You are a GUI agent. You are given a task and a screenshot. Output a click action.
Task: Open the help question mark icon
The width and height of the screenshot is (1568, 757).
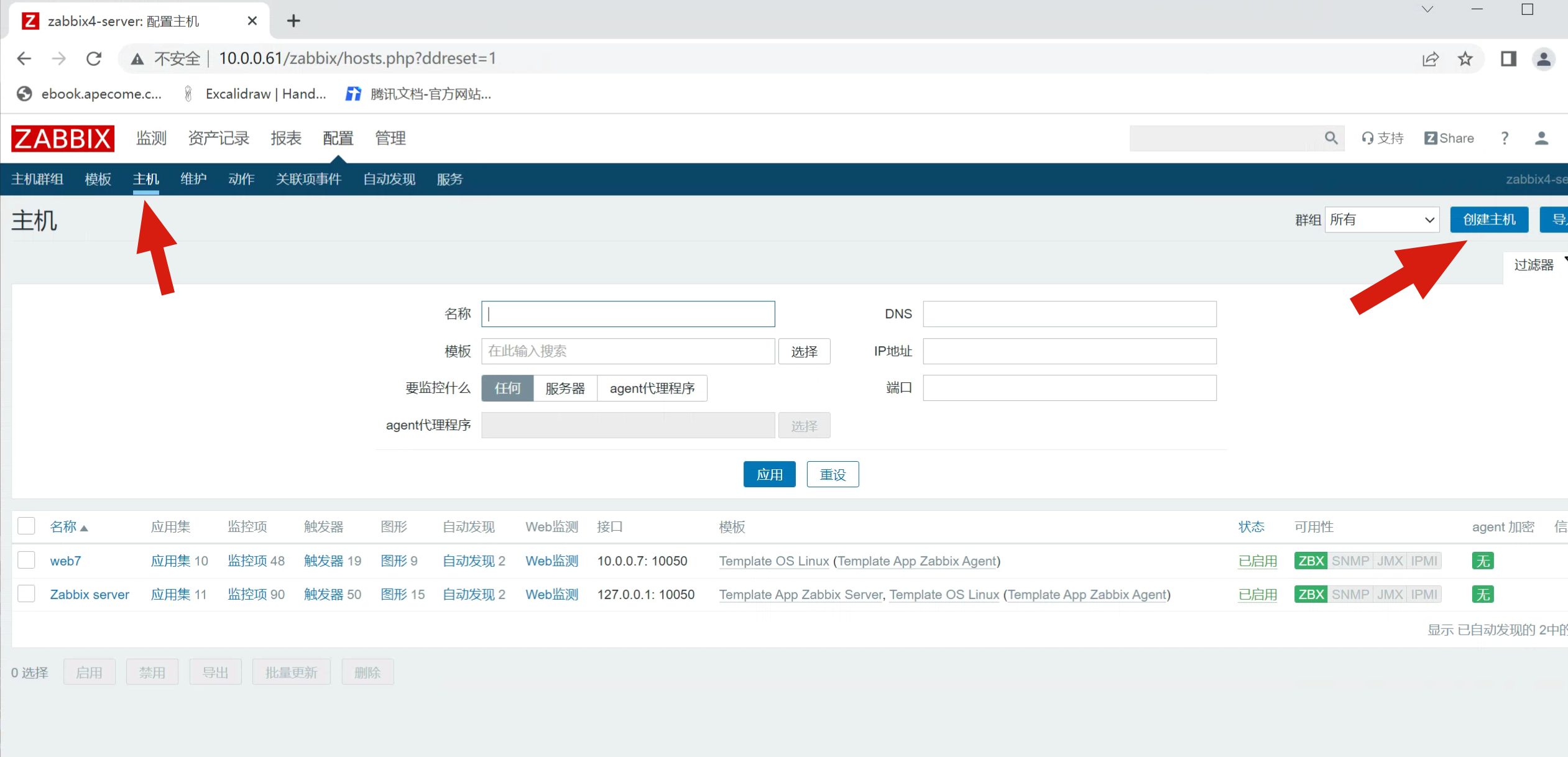(1504, 138)
